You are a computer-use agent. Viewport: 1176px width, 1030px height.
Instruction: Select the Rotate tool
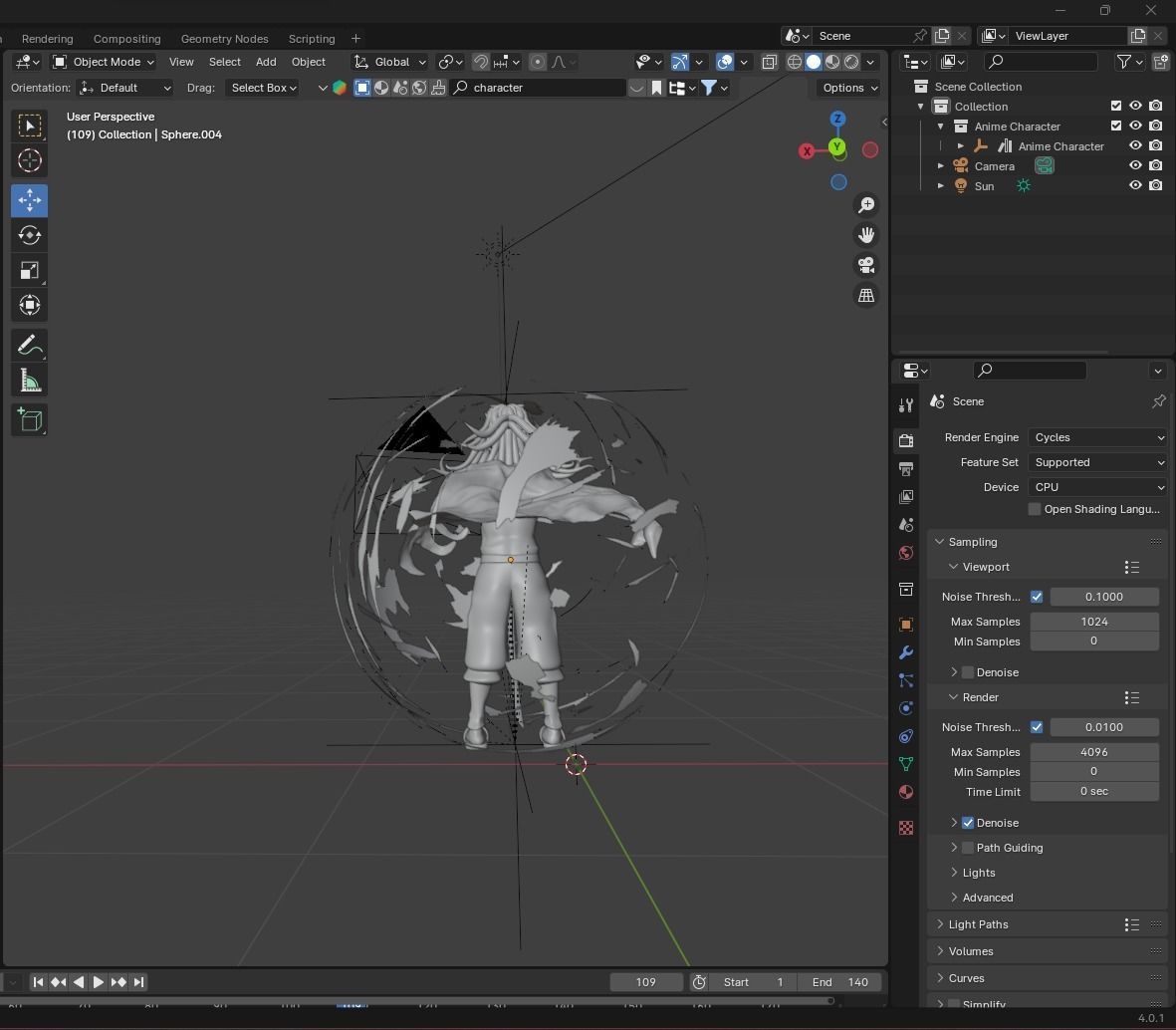29,235
